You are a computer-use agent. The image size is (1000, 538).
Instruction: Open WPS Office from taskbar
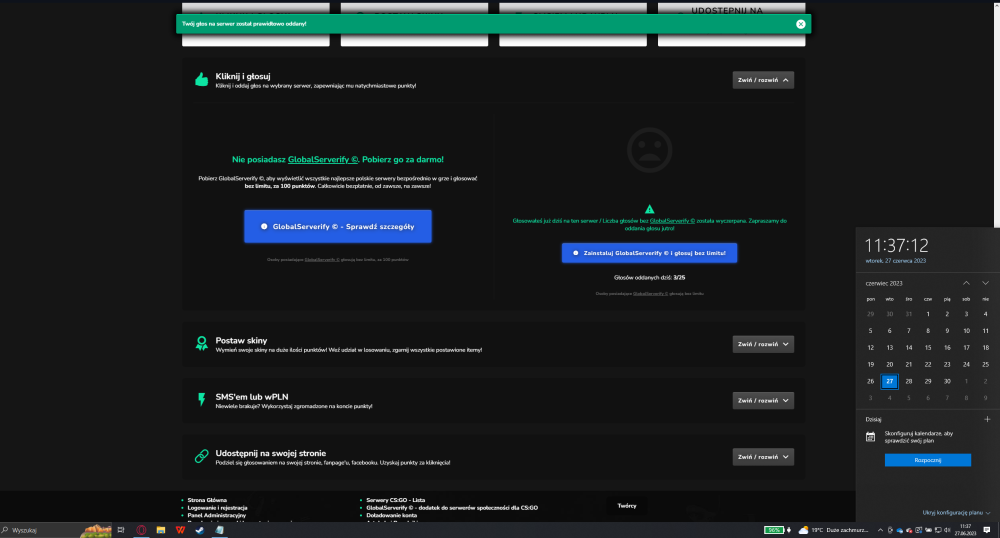(180, 530)
